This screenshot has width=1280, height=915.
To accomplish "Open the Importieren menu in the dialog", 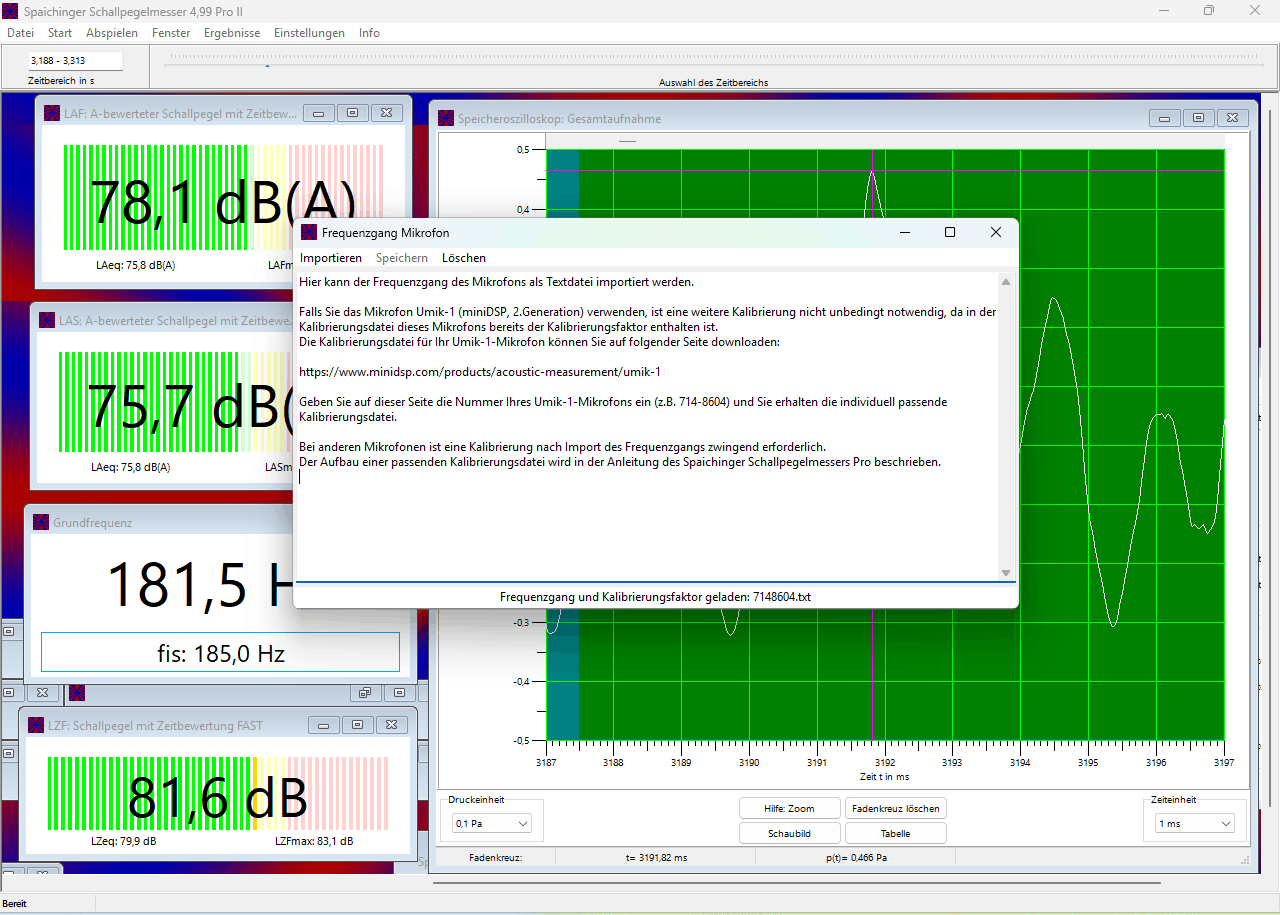I will point(331,258).
